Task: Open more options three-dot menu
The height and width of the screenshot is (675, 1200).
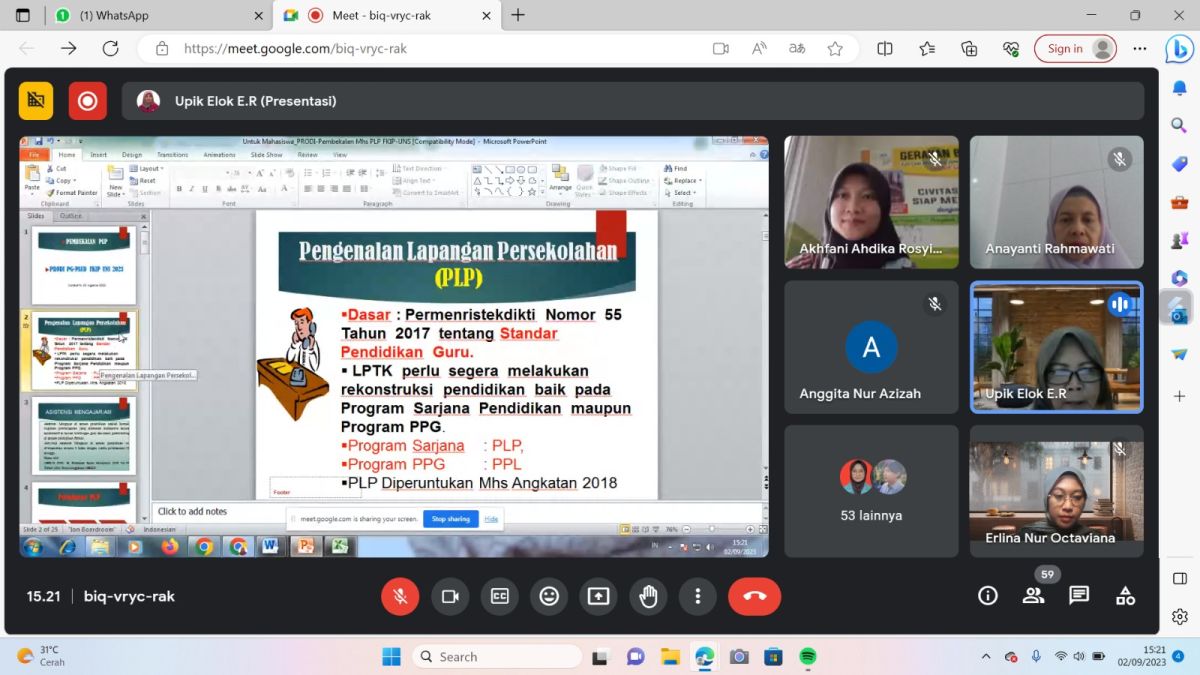Action: pos(697,596)
